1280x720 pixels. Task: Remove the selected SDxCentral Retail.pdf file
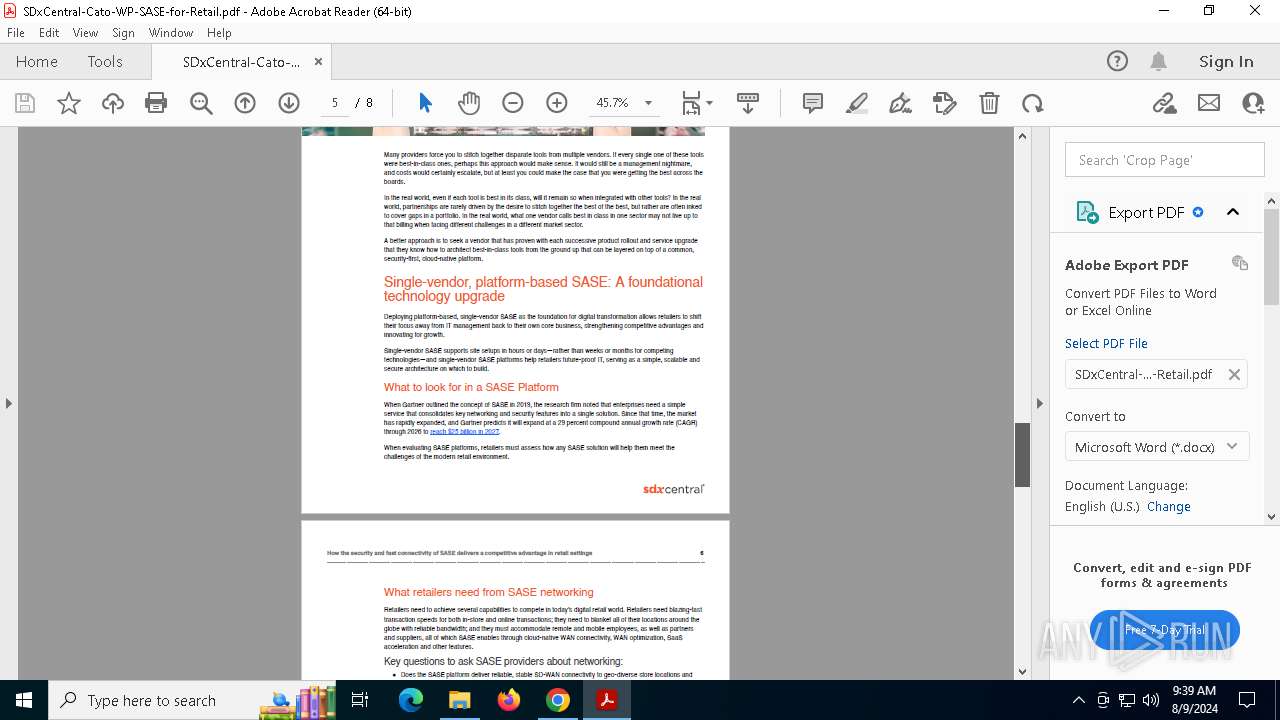point(1234,374)
